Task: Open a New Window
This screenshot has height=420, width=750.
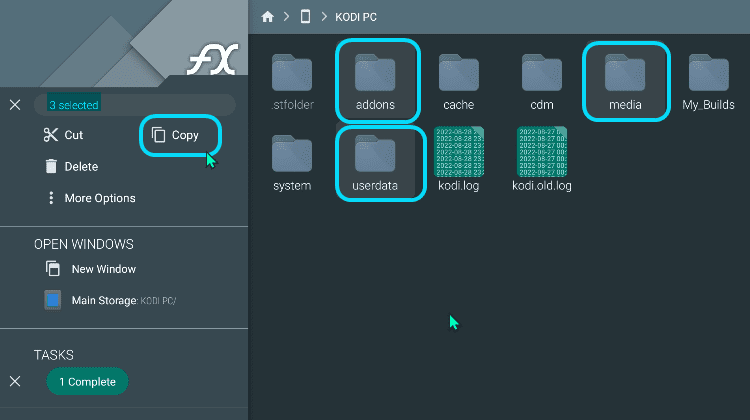Action: coord(91,269)
